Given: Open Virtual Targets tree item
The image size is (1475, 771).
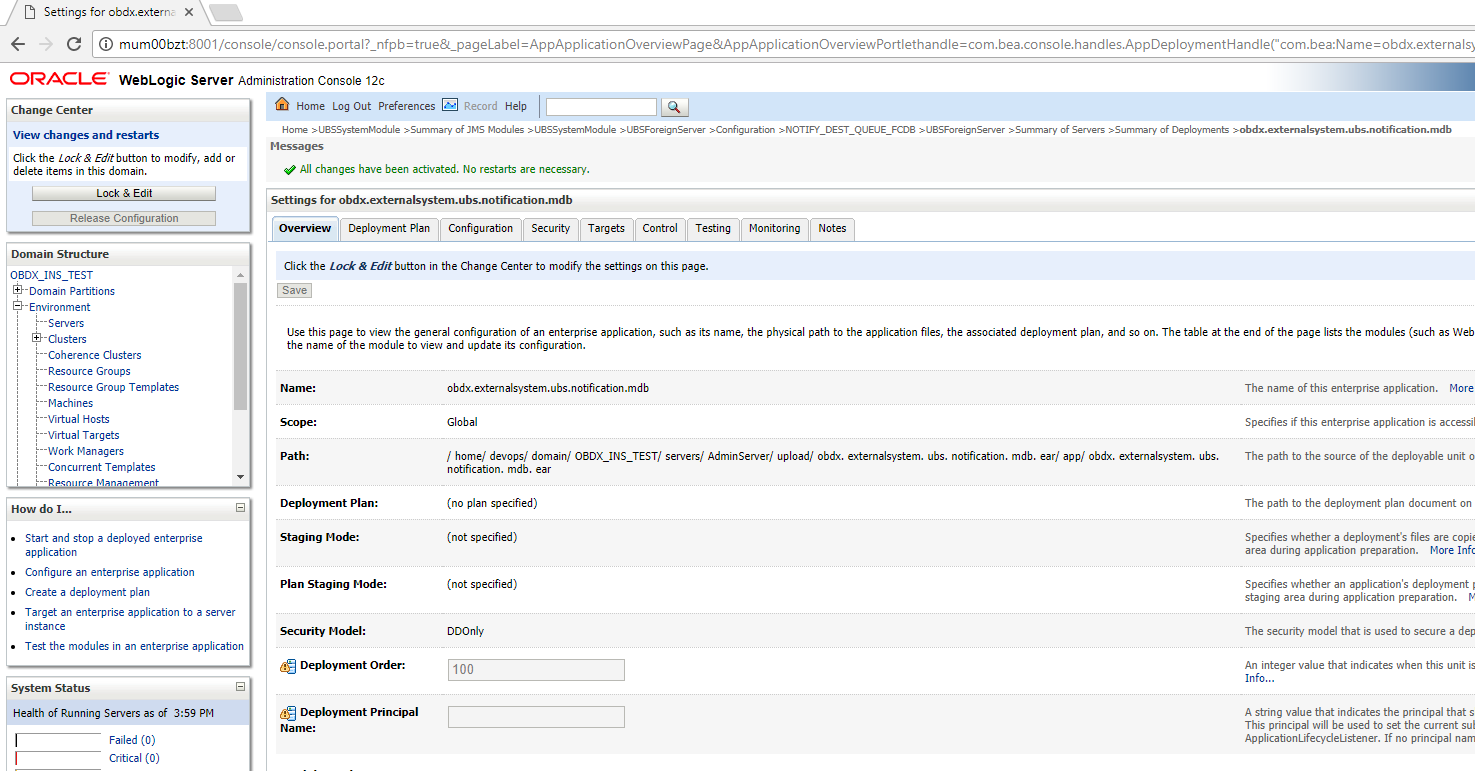Looking at the screenshot, I should 83,435.
